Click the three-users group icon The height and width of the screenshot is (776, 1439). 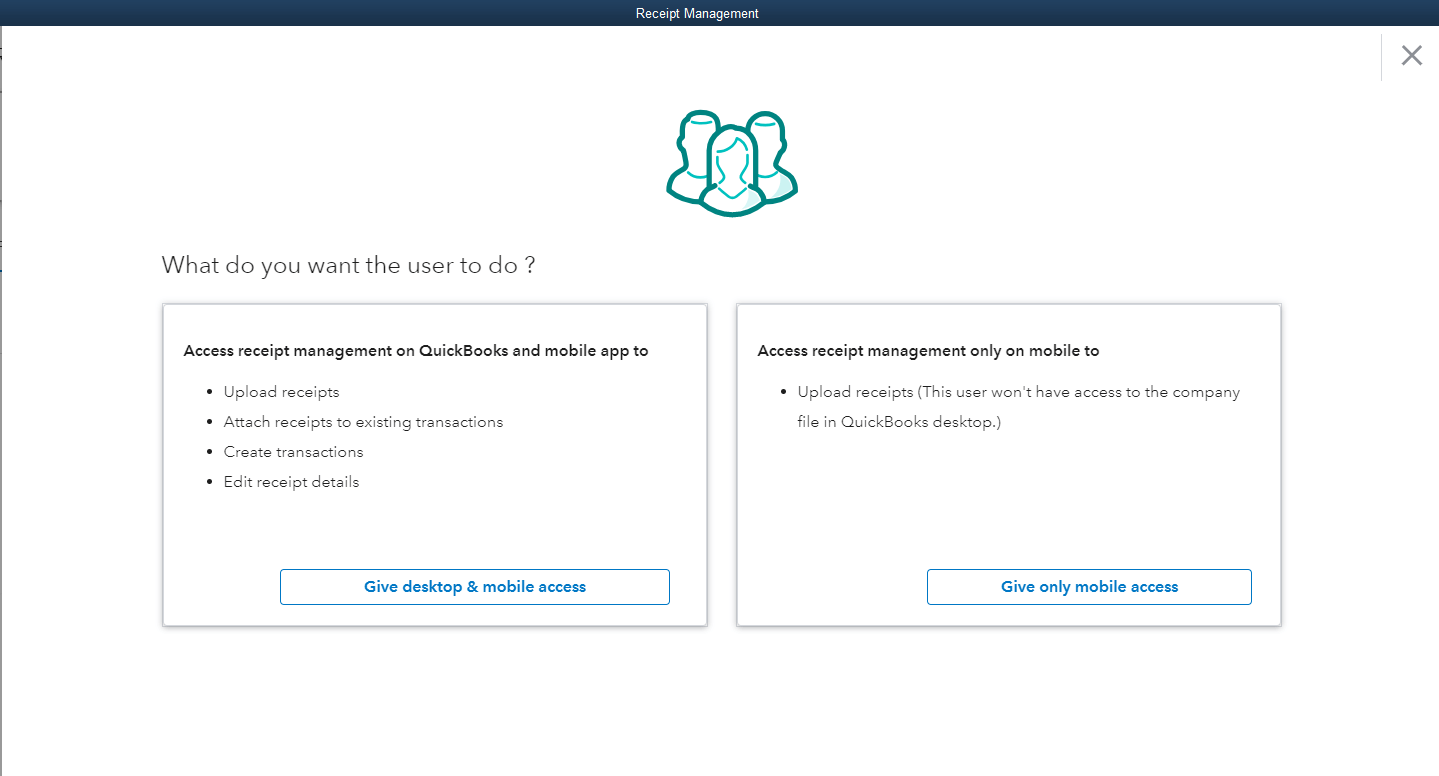[732, 163]
